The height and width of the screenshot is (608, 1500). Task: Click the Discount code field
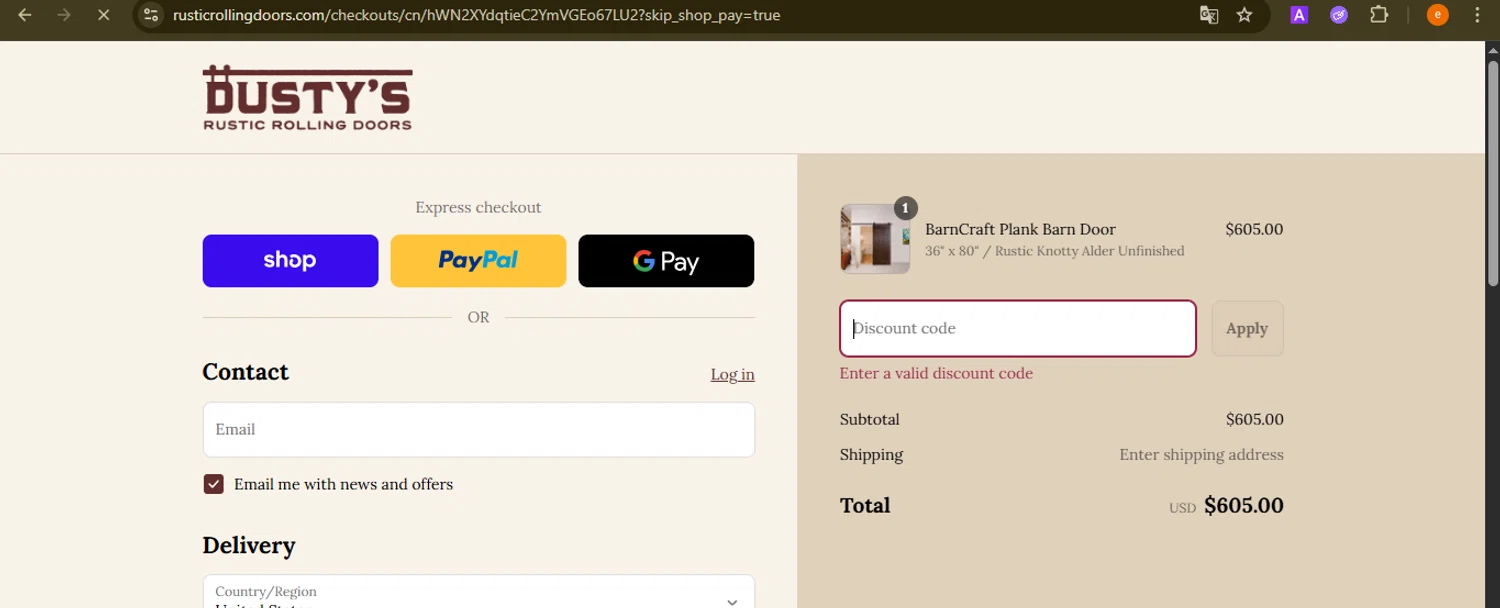click(1018, 328)
